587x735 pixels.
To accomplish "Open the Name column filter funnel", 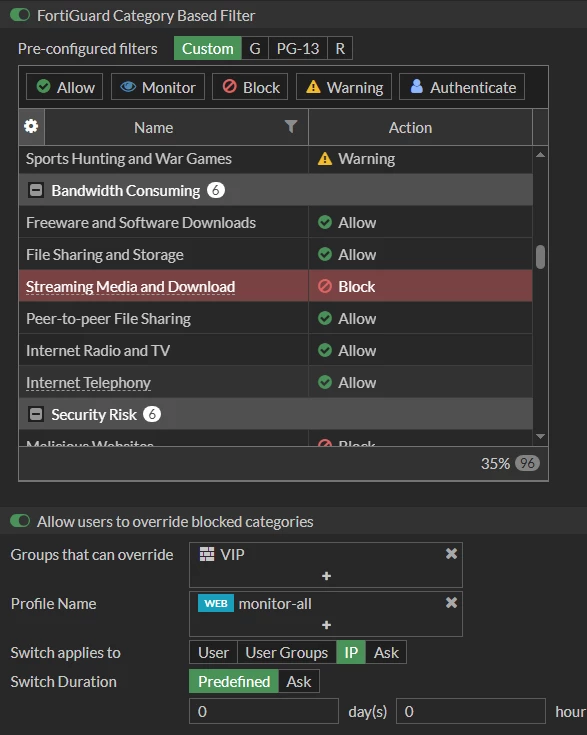I will coord(291,127).
